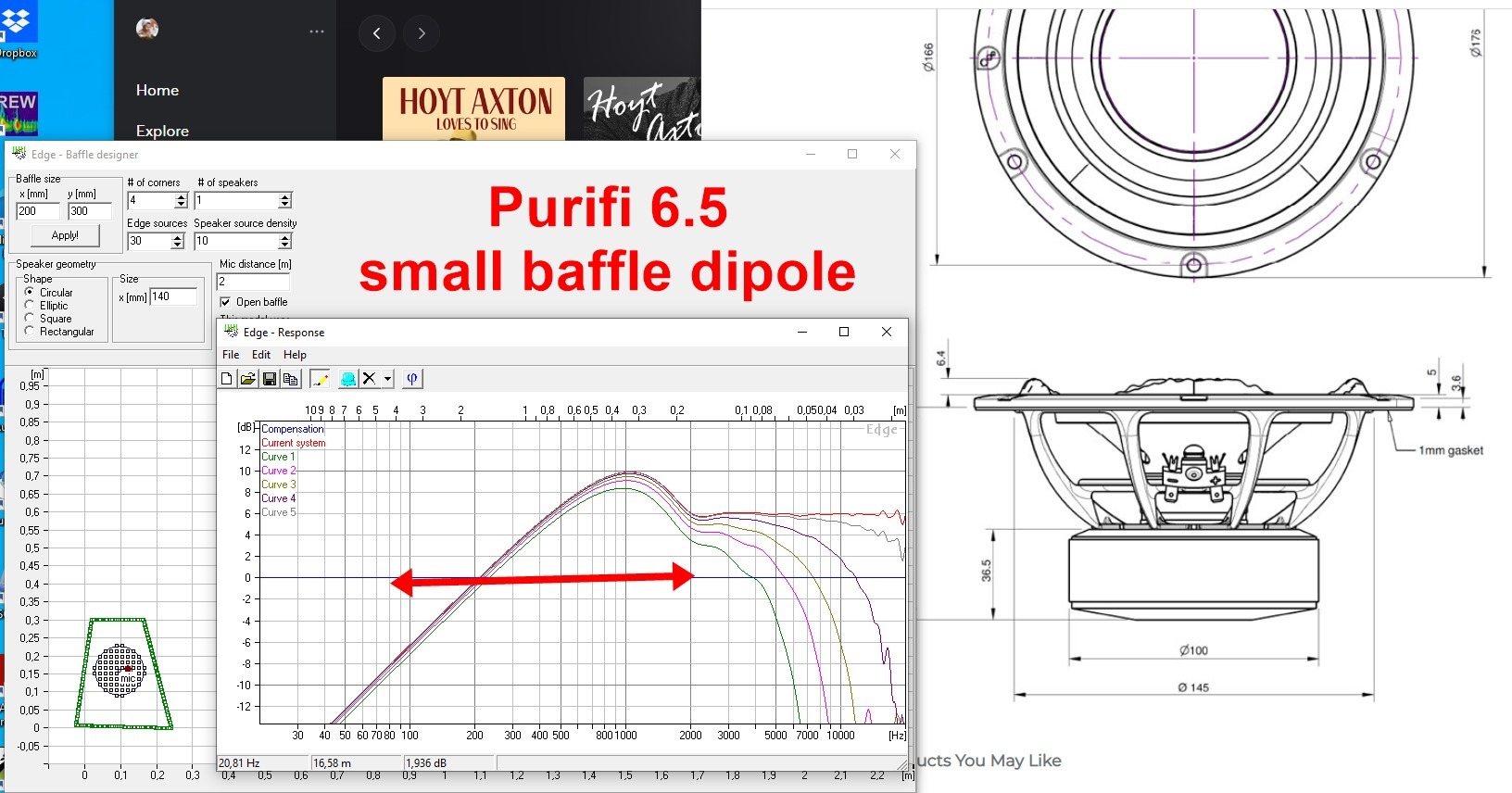Image resolution: width=1512 pixels, height=793 pixels.
Task: Click the 'Current system' legend entry
Action: point(294,443)
